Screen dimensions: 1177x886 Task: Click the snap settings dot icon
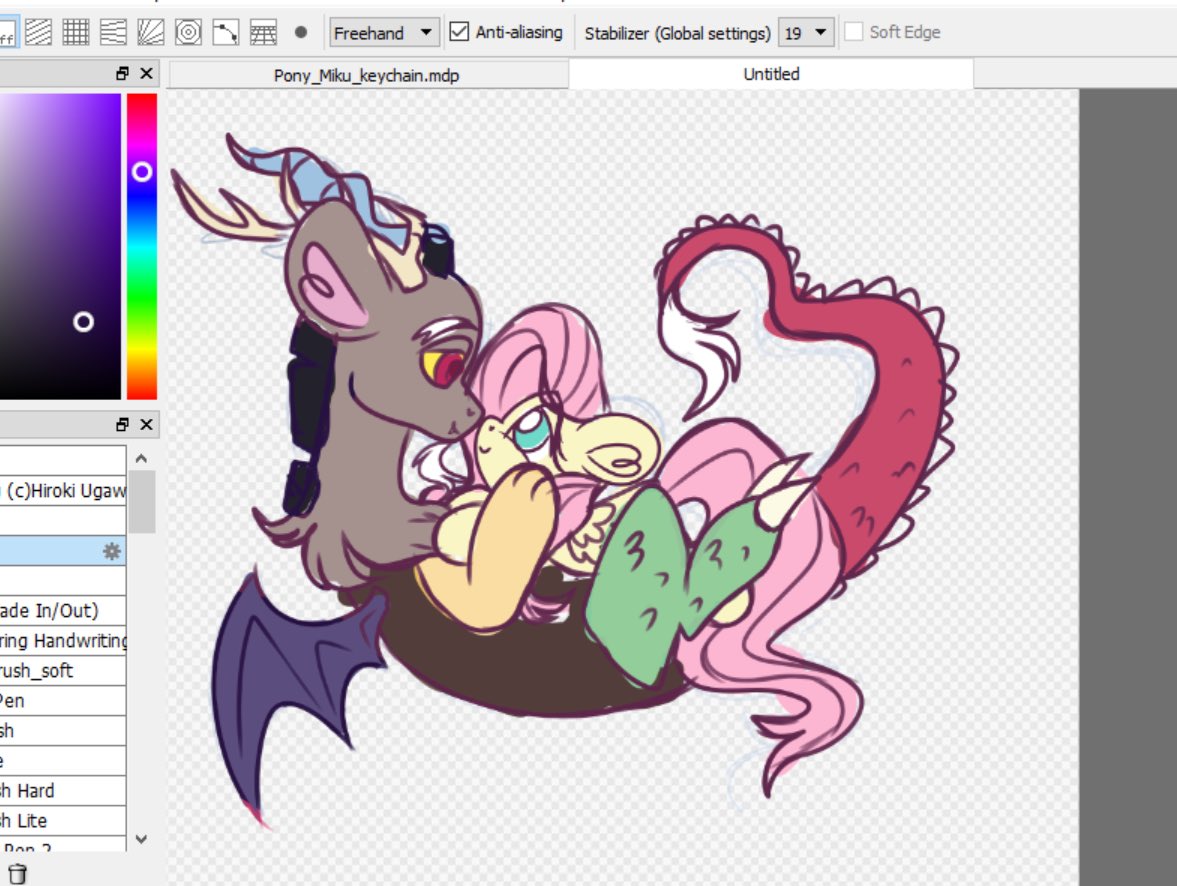(300, 32)
